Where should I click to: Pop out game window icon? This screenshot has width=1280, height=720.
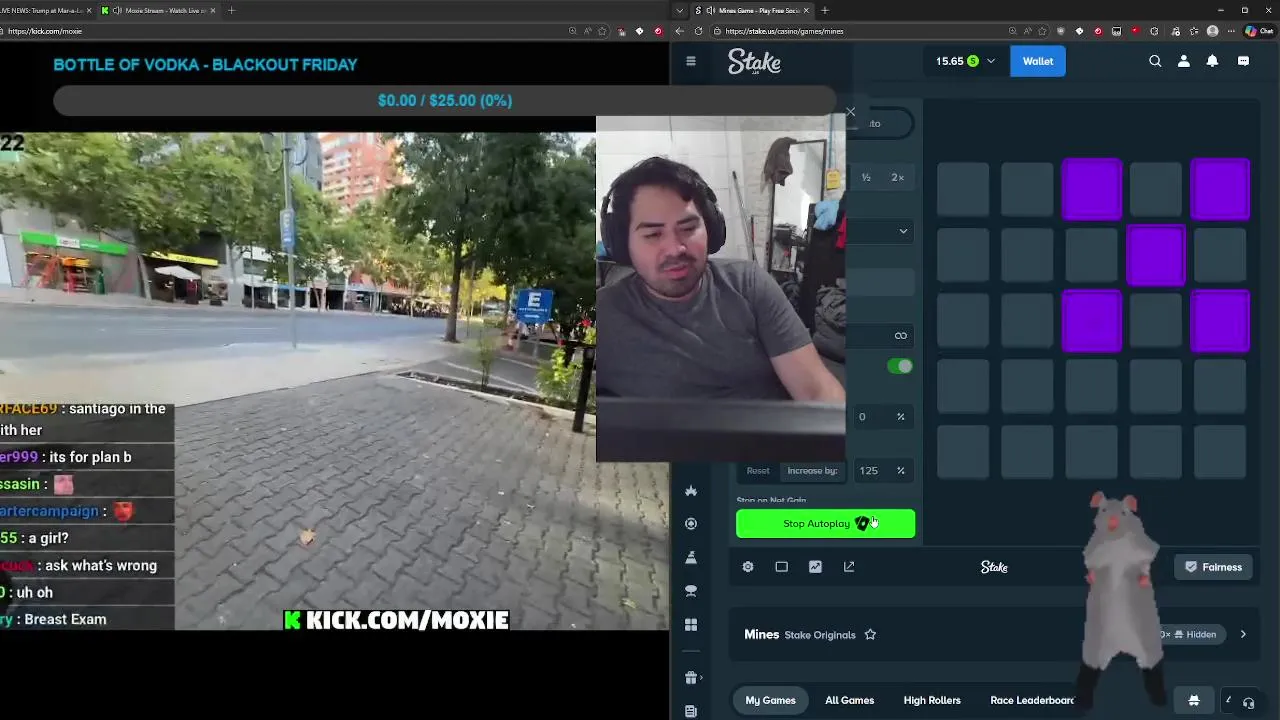849,567
